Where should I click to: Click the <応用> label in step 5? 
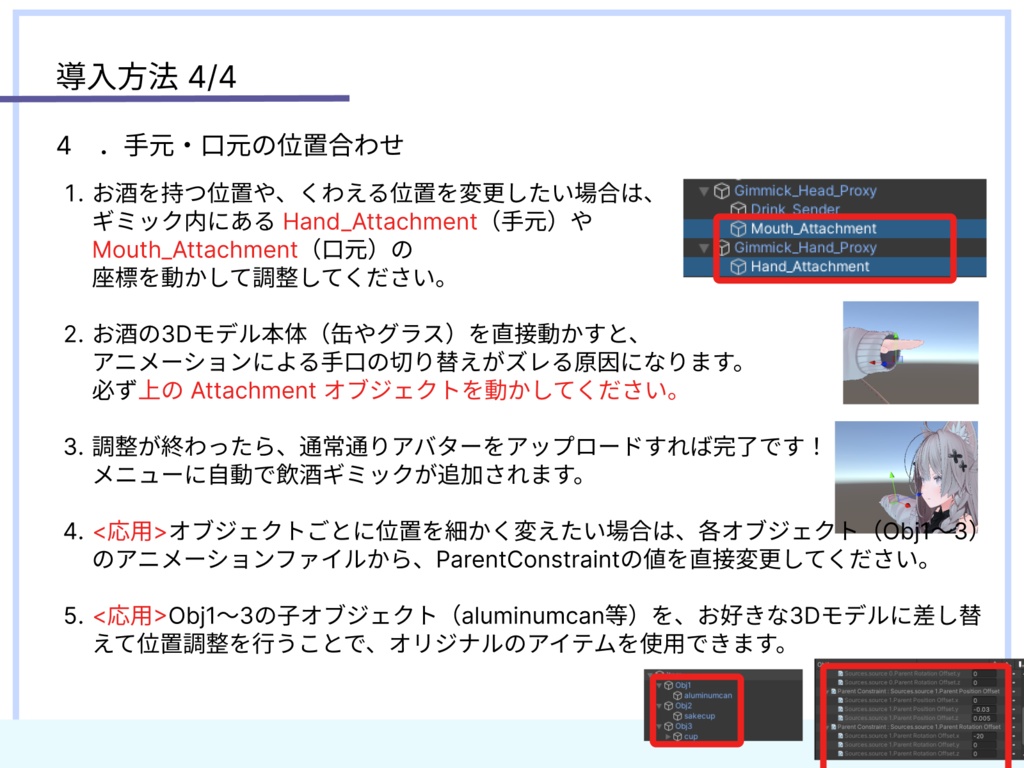click(130, 615)
